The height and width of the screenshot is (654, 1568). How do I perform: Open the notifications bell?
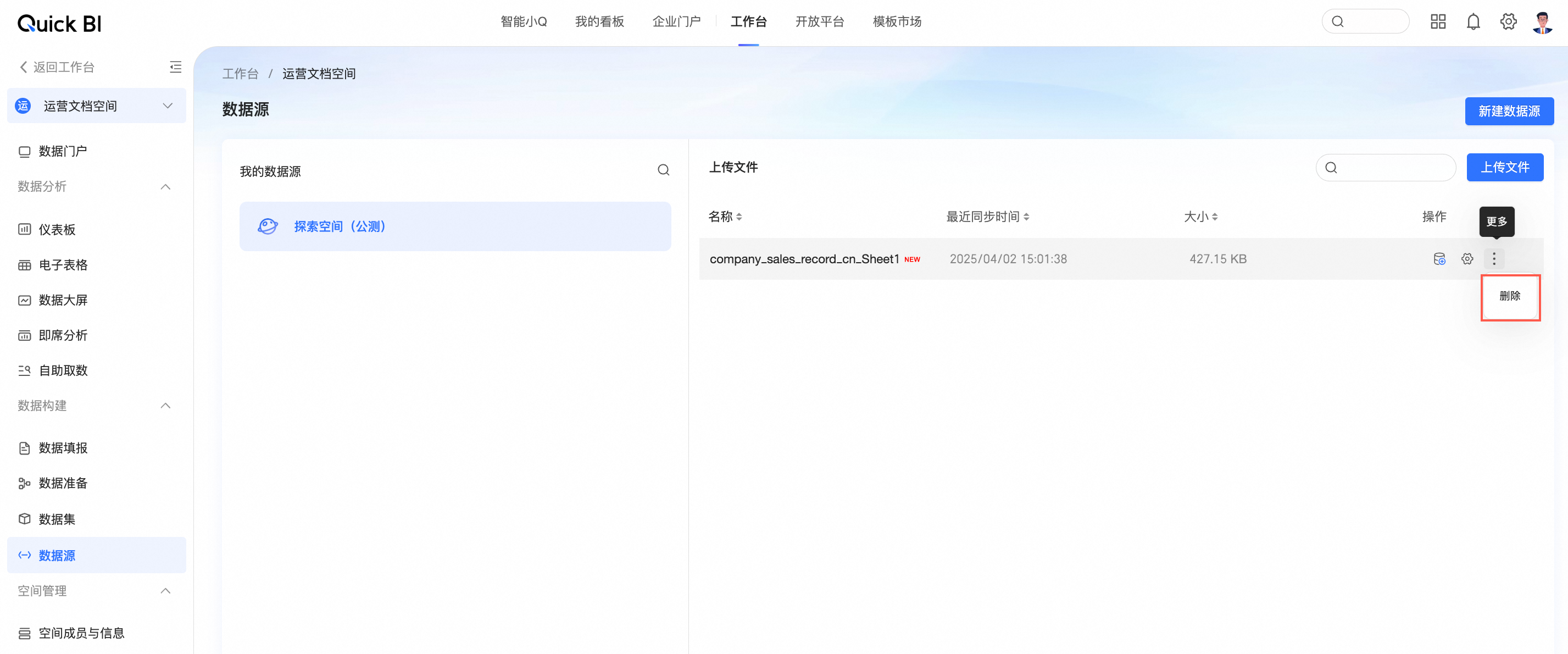[1473, 22]
